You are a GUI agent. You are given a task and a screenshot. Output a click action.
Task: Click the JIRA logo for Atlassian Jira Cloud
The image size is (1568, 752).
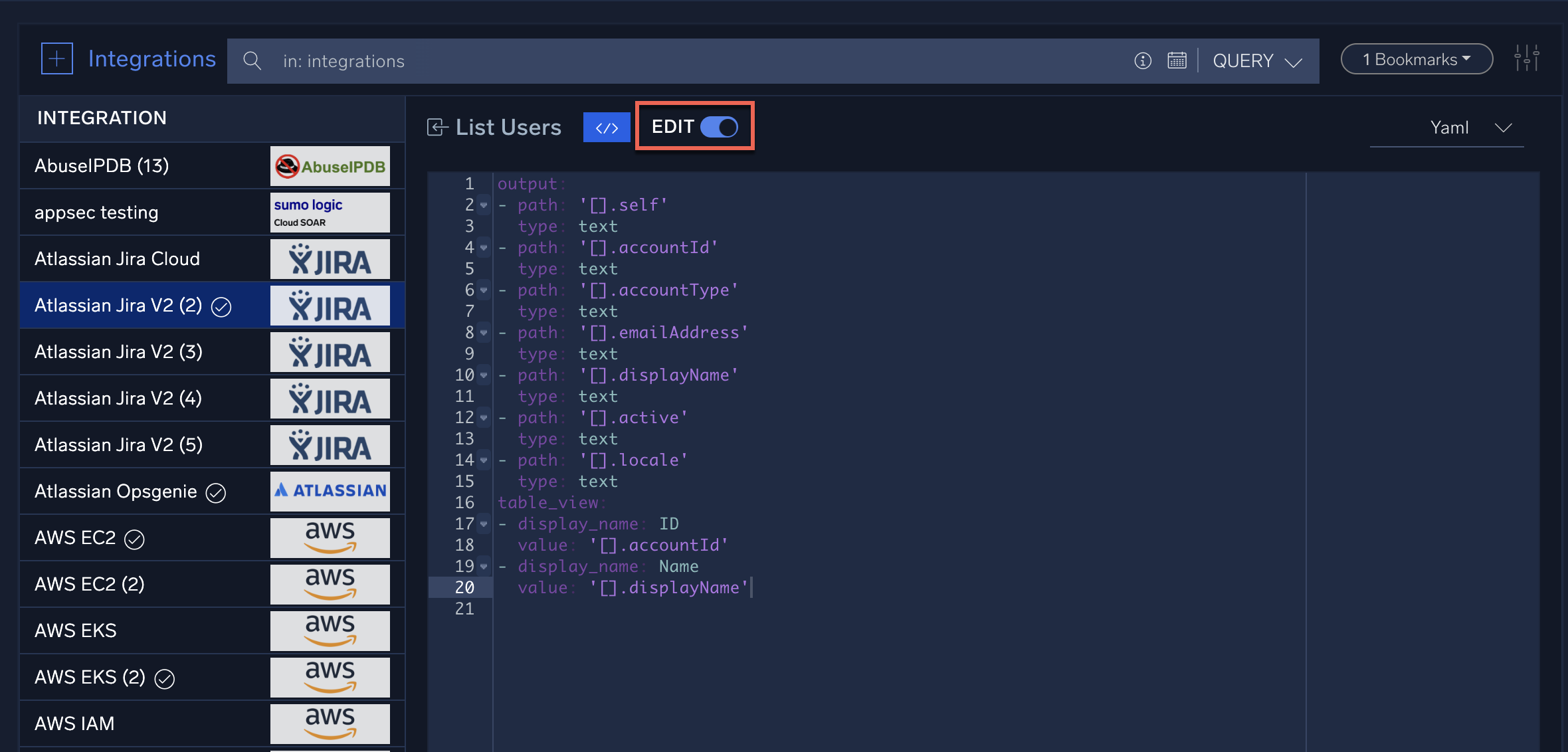(330, 258)
